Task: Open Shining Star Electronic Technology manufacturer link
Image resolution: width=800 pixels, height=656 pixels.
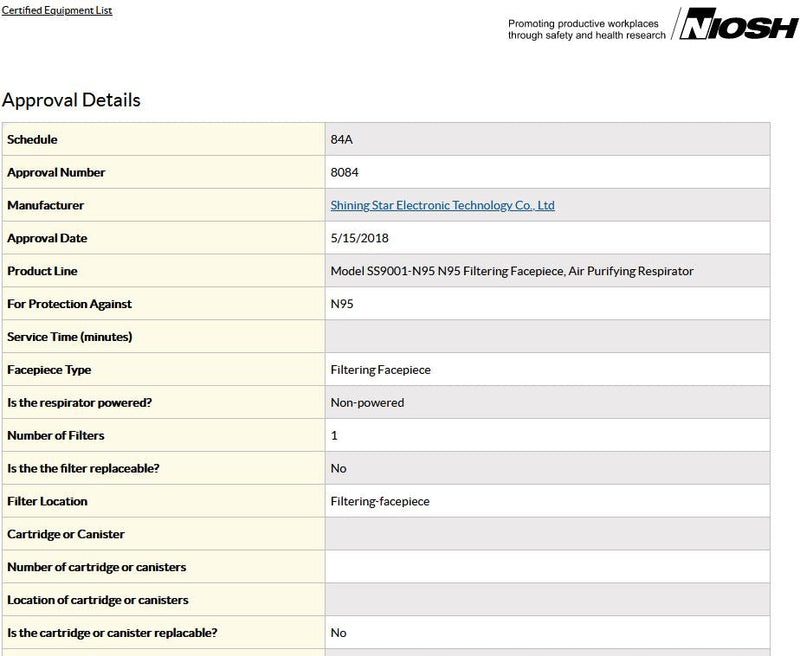Action: click(442, 205)
